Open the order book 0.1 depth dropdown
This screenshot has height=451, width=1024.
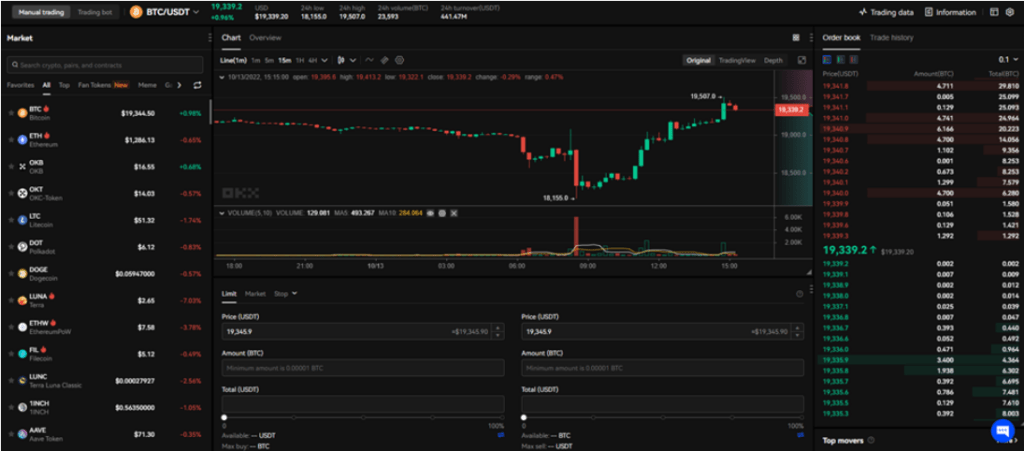[x=1003, y=60]
